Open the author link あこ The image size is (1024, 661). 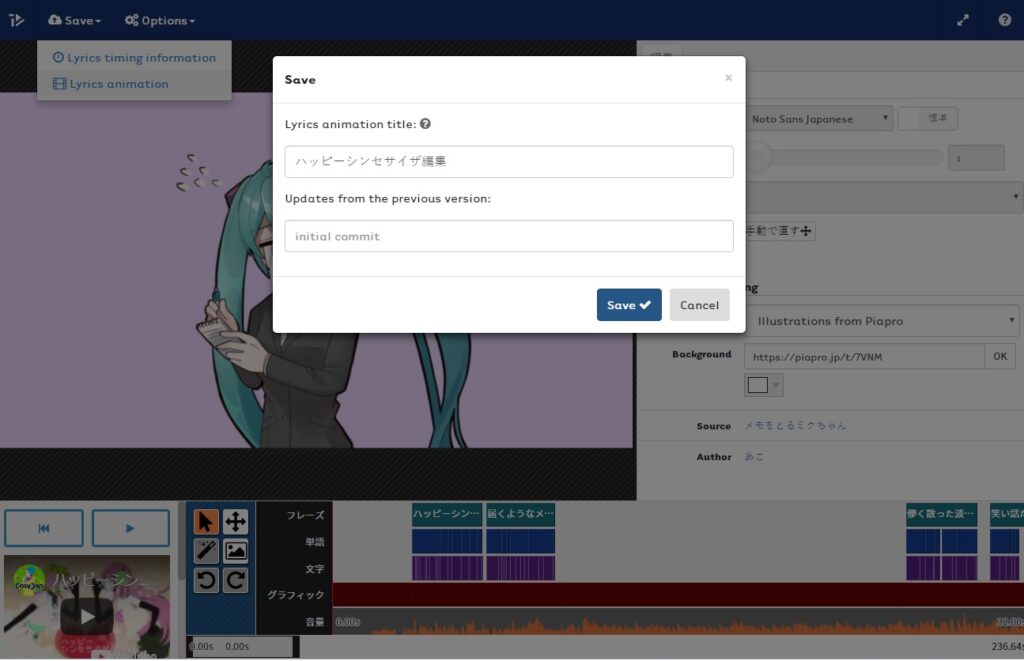click(x=757, y=456)
